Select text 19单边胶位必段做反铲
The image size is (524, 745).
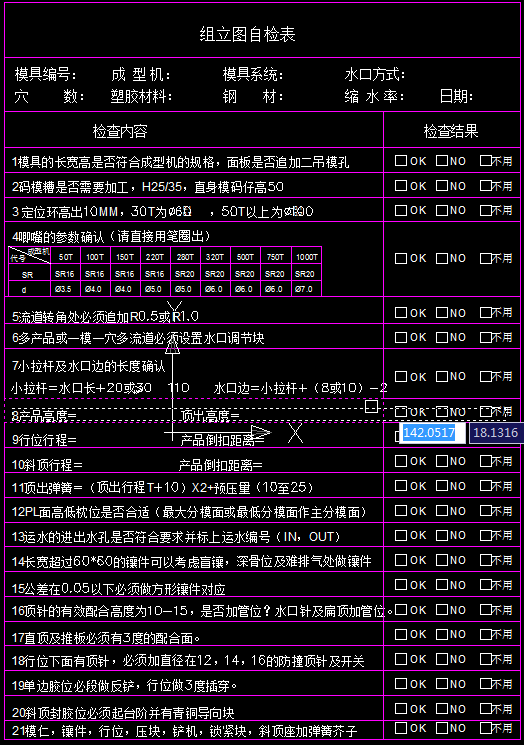click(76, 686)
